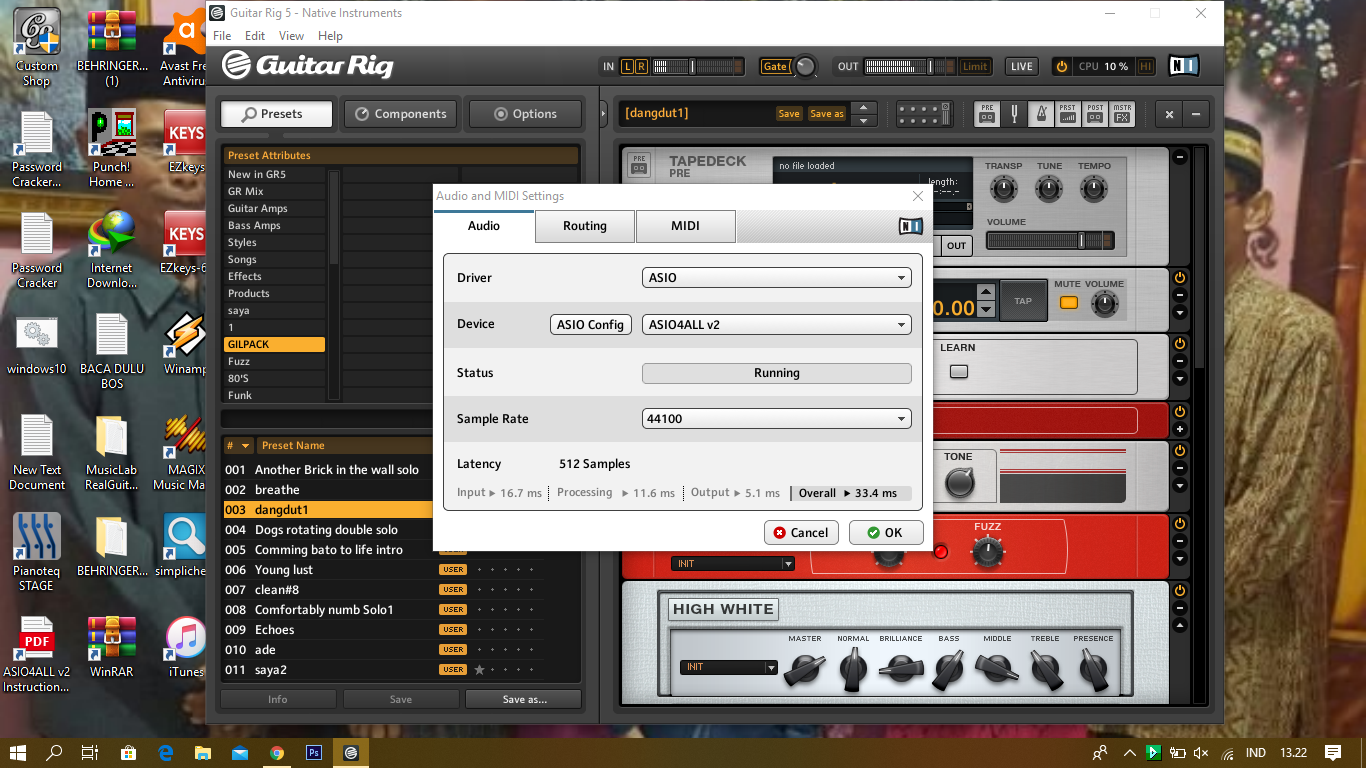
Task: Toggle HI quality mode
Action: 1146,67
